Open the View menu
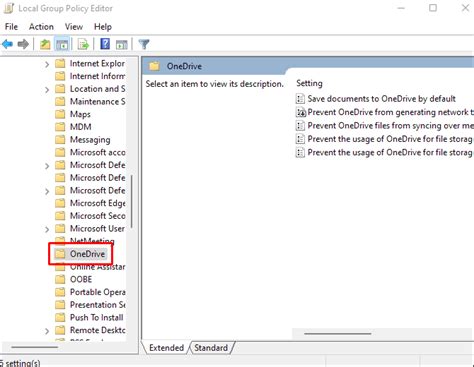Image resolution: width=474 pixels, height=367 pixels. [74, 27]
